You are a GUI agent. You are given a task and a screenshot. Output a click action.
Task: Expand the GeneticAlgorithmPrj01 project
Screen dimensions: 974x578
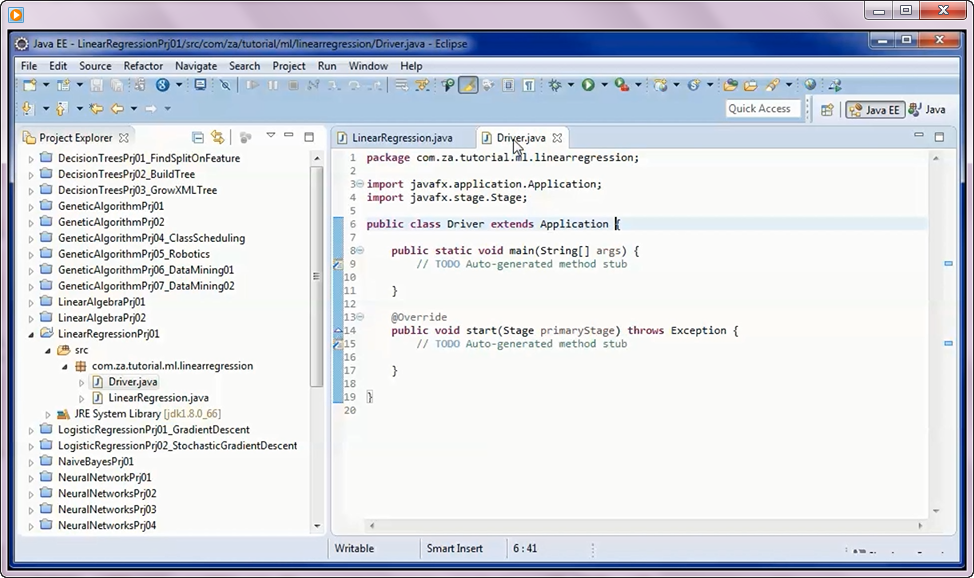pos(30,206)
